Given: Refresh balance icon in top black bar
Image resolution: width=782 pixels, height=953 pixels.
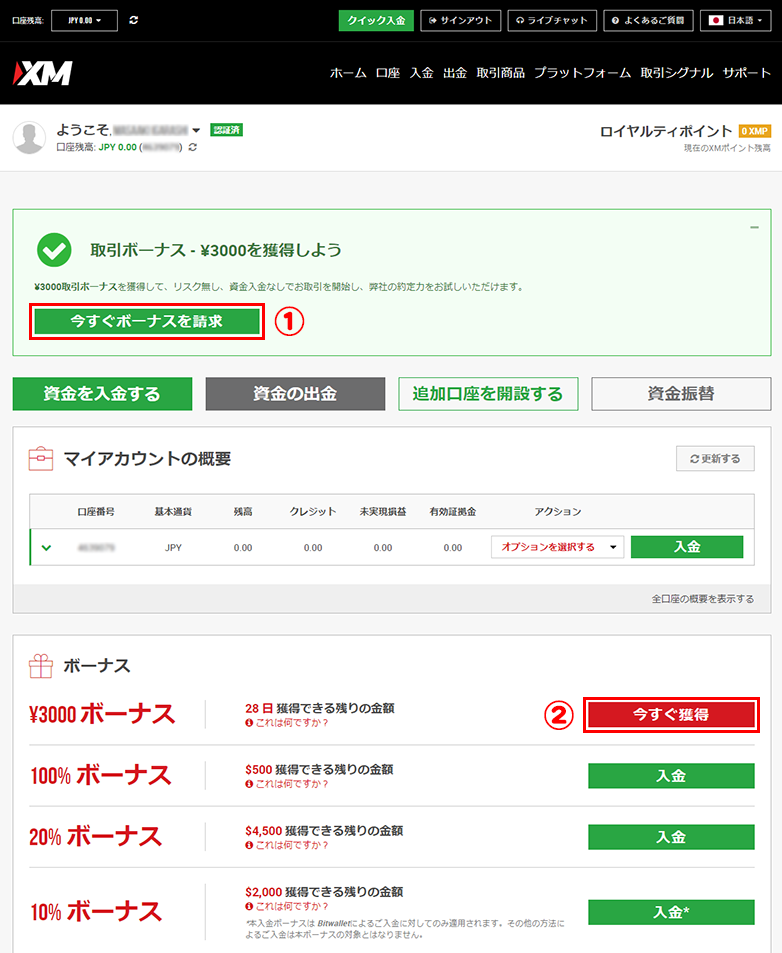Looking at the screenshot, I should 134,20.
